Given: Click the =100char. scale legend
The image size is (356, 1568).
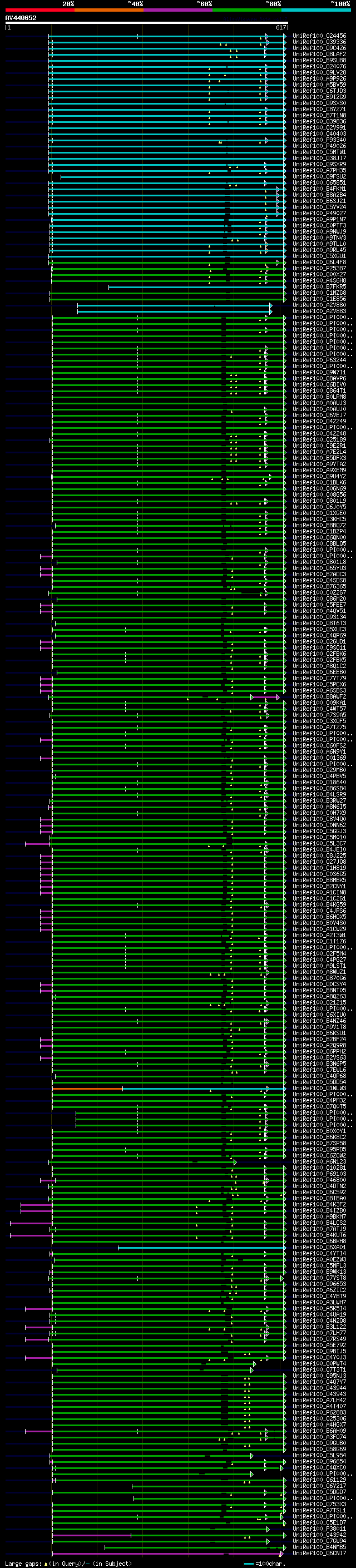Looking at the screenshot, I should pos(264,1564).
